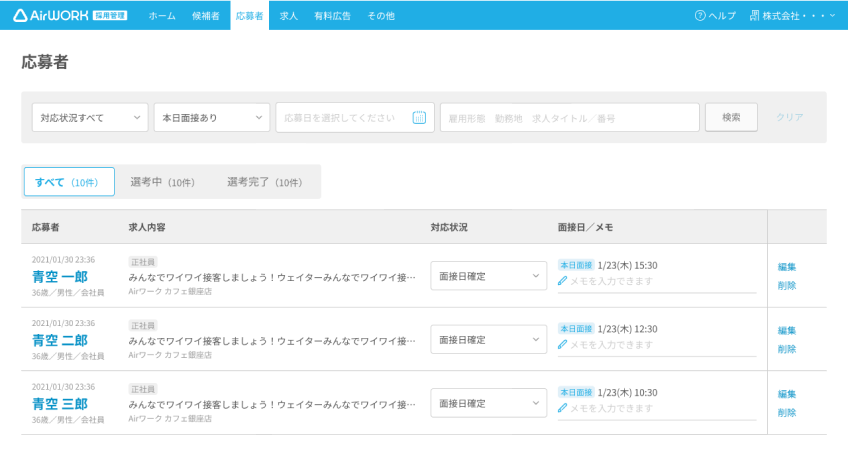
Task: Open the ヘルプ link
Action: (x=716, y=16)
